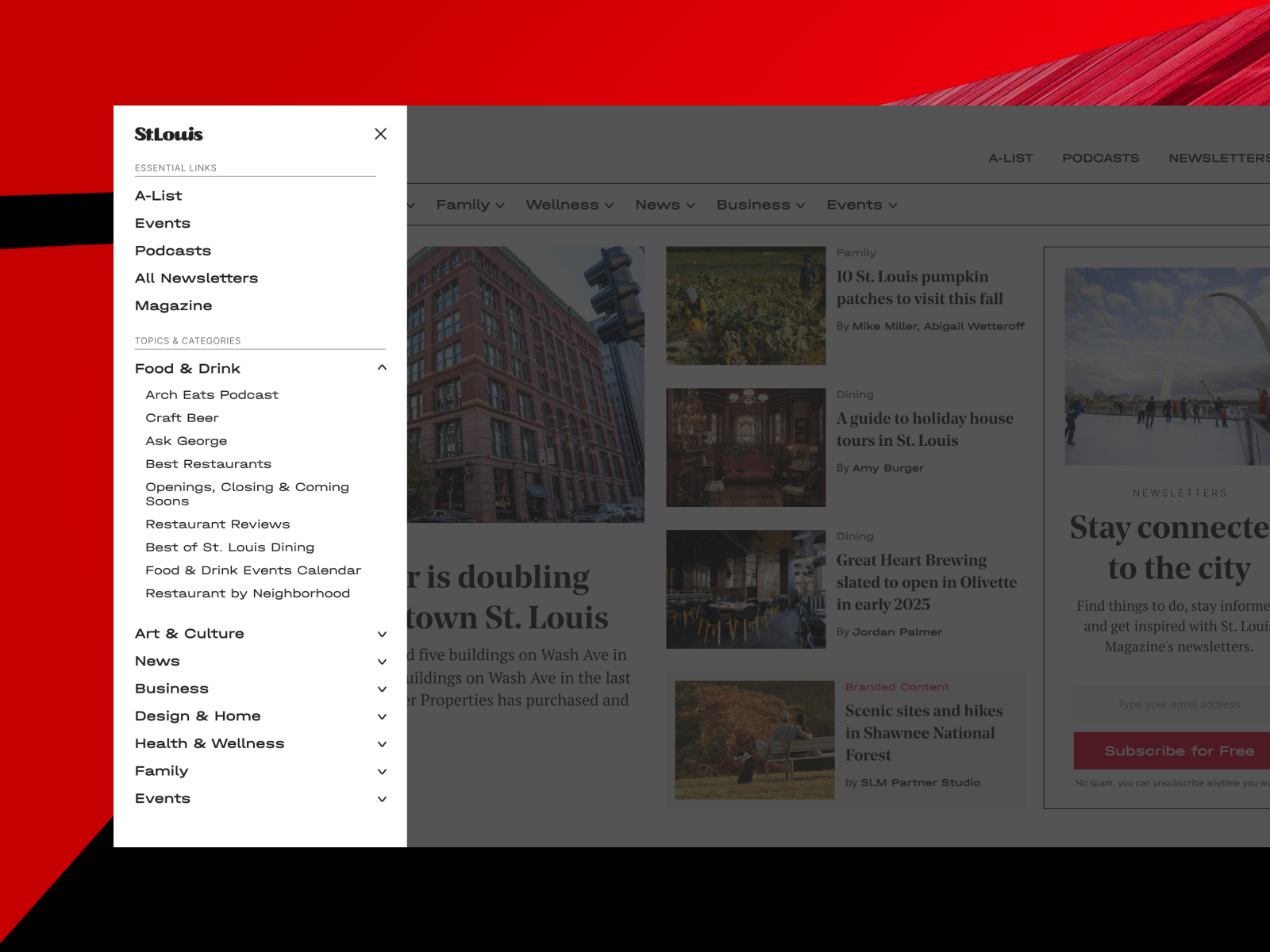Open All Newsletters link
Viewport: 1270px width, 952px height.
point(196,278)
